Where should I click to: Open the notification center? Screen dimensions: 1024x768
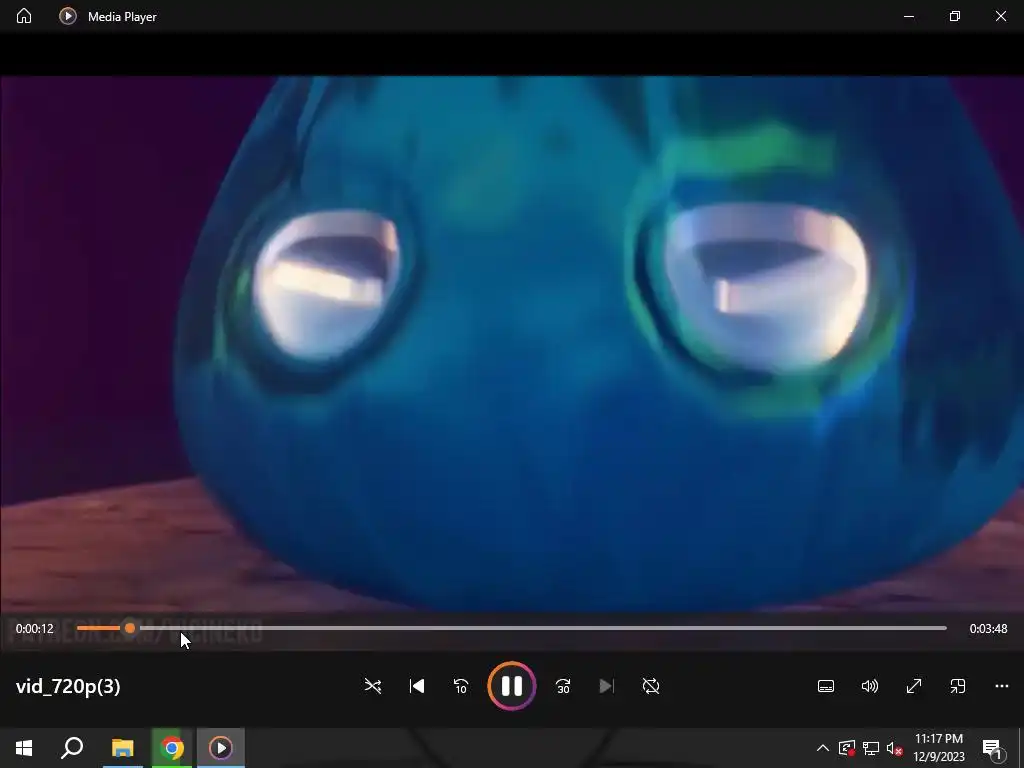(x=992, y=748)
